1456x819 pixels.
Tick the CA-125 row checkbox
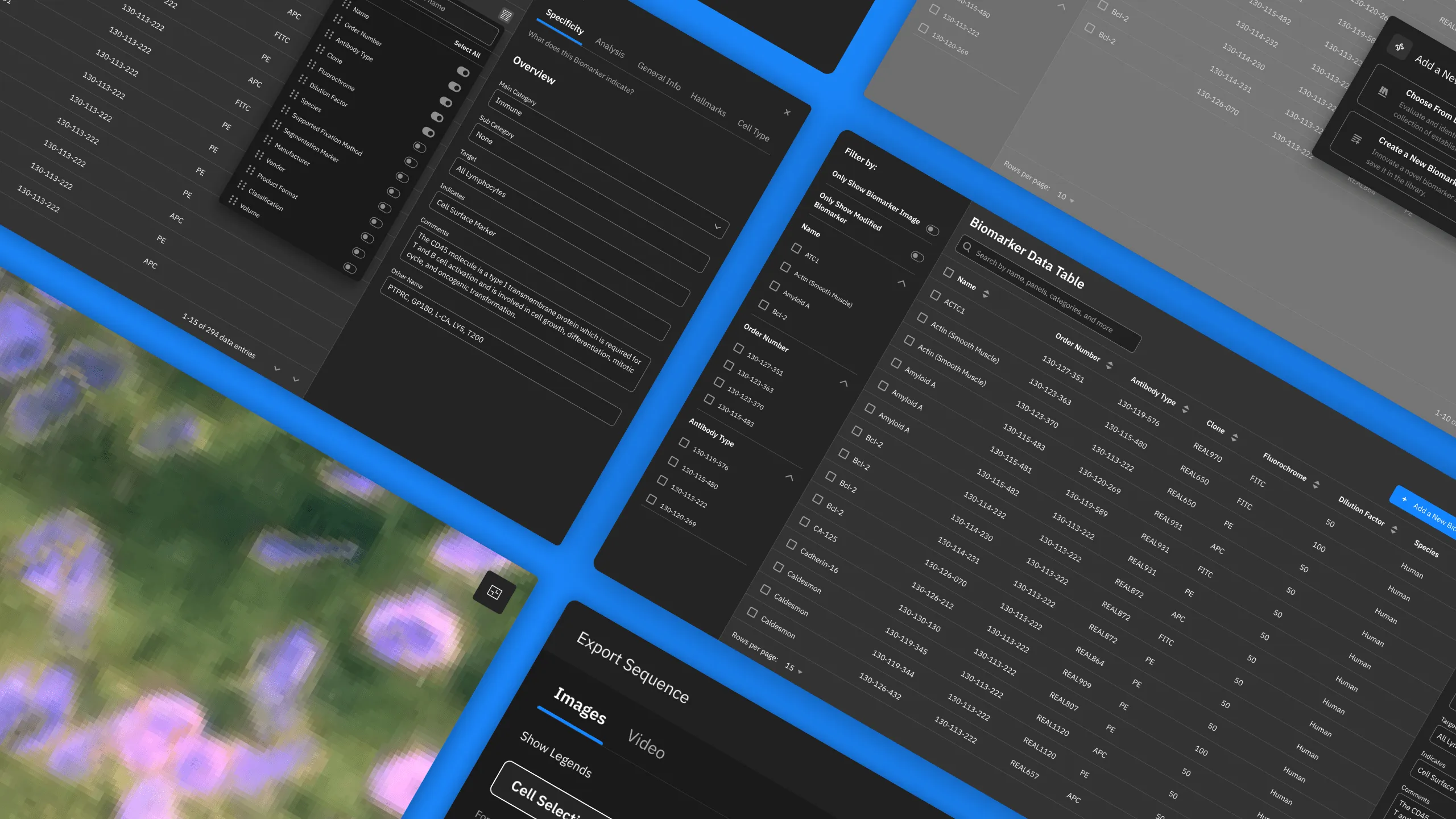(x=804, y=522)
